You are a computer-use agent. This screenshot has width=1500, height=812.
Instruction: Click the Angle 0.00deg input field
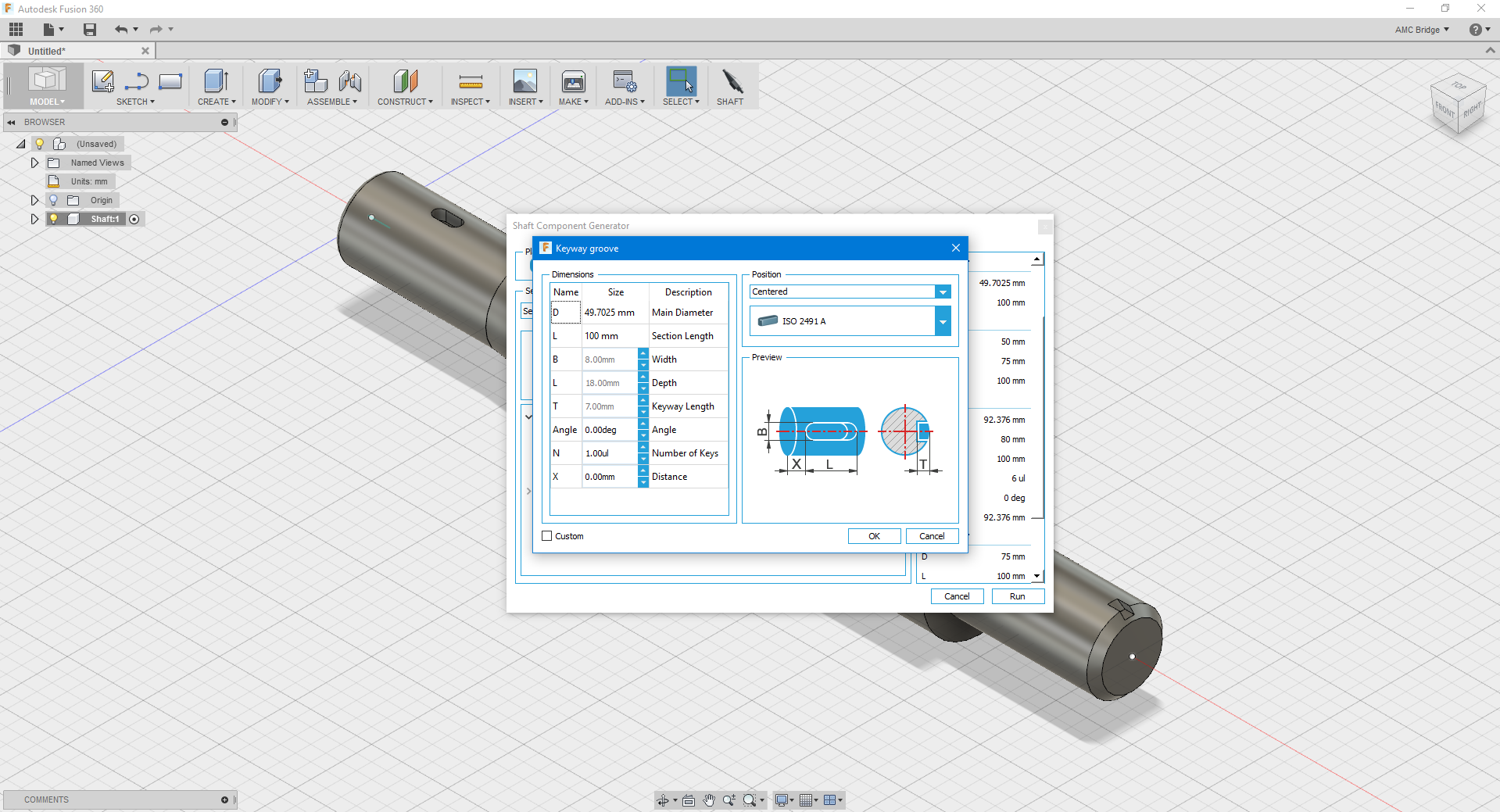(x=610, y=430)
